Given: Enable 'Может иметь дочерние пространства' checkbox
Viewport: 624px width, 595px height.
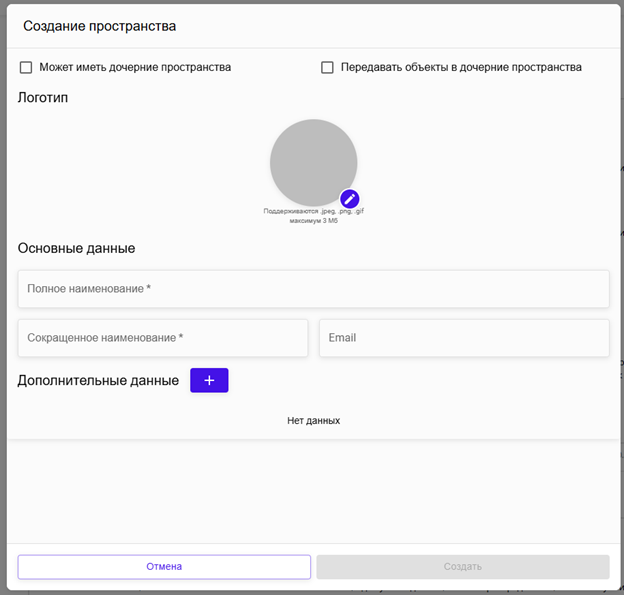Looking at the screenshot, I should 26,67.
